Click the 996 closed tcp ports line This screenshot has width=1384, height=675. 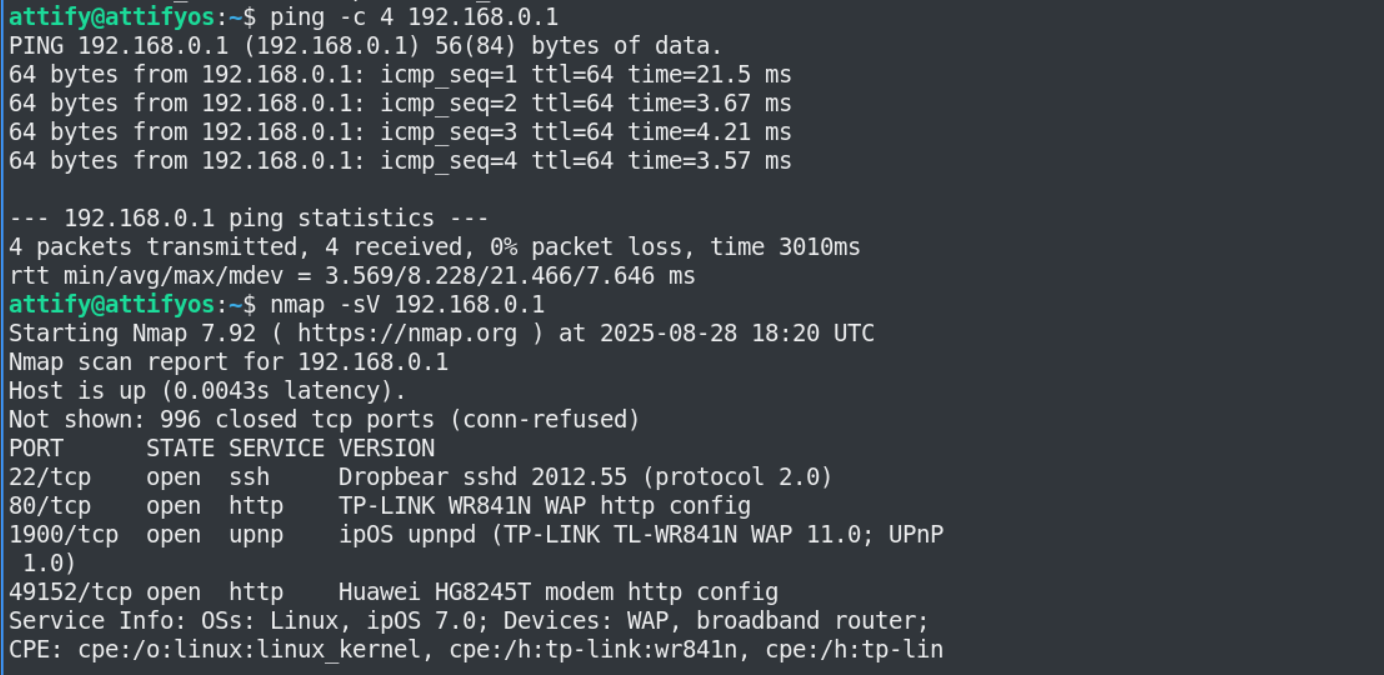click(x=324, y=419)
